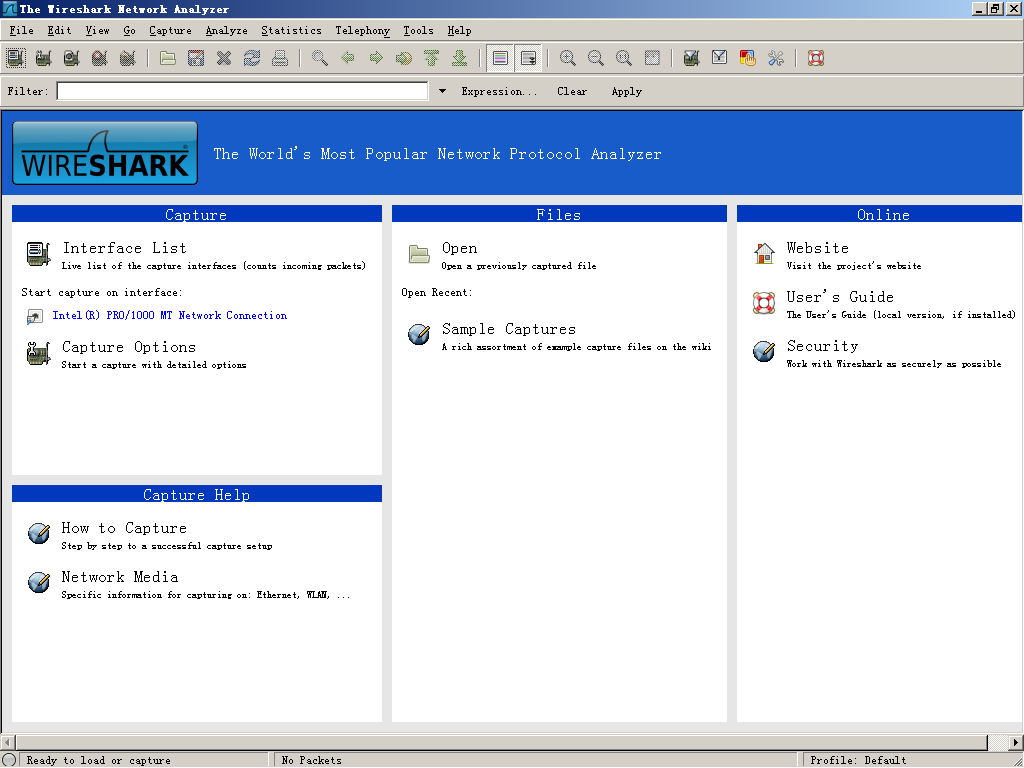Start capture on Intel PRO/1000 MT interface
Screen dimensions: 1024x768
coord(170,315)
